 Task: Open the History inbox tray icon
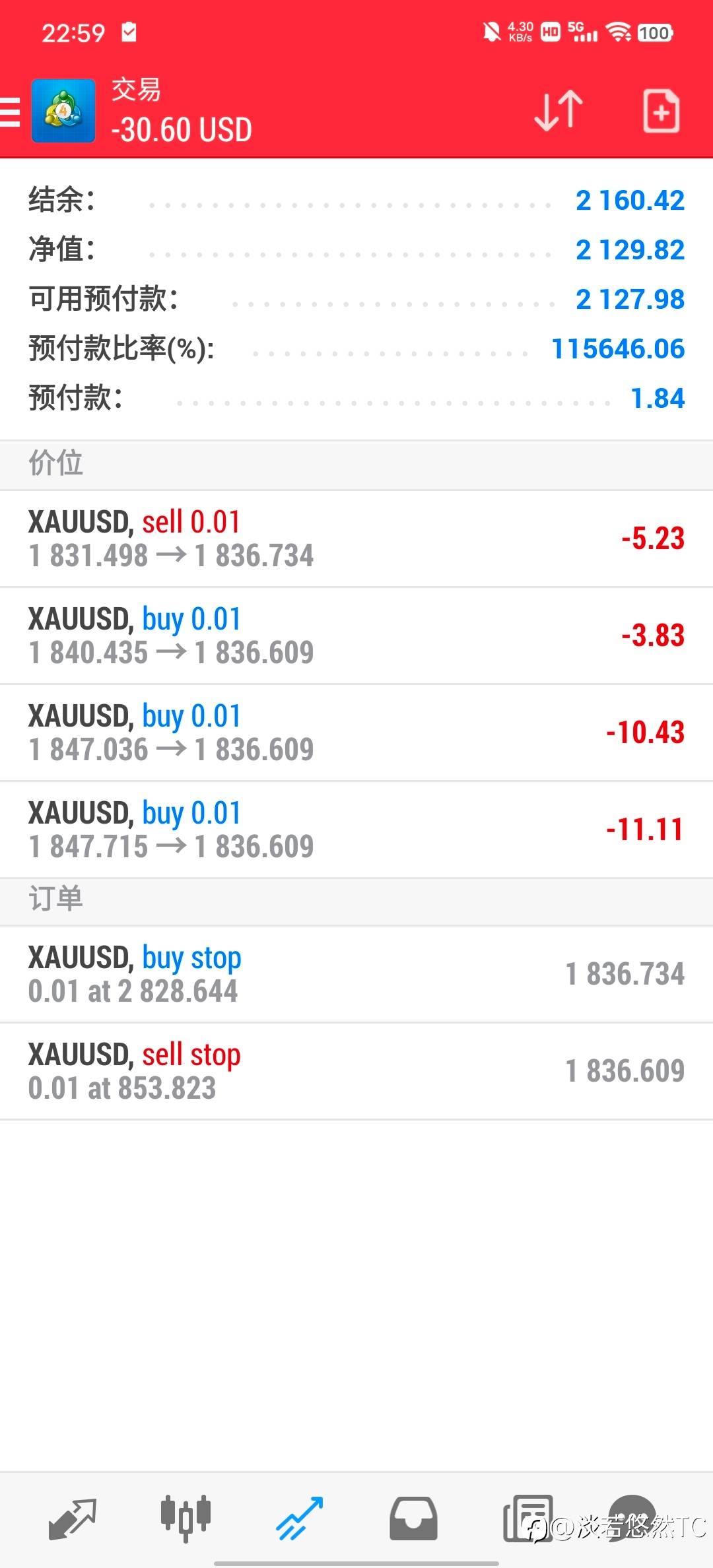[413, 1518]
